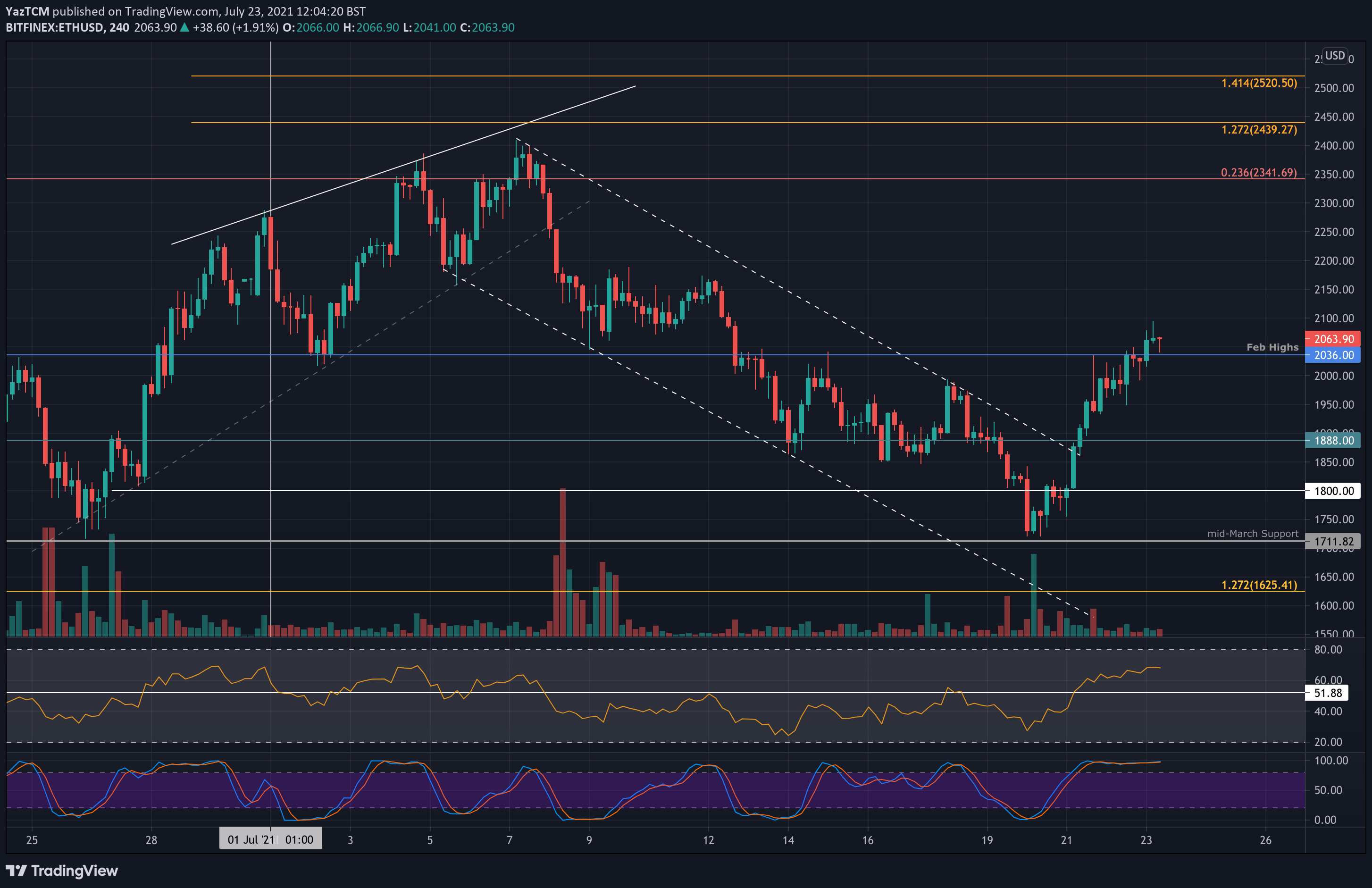Click the high price H:2066.90 value
Screen dimensions: 1372x888
pos(371,28)
